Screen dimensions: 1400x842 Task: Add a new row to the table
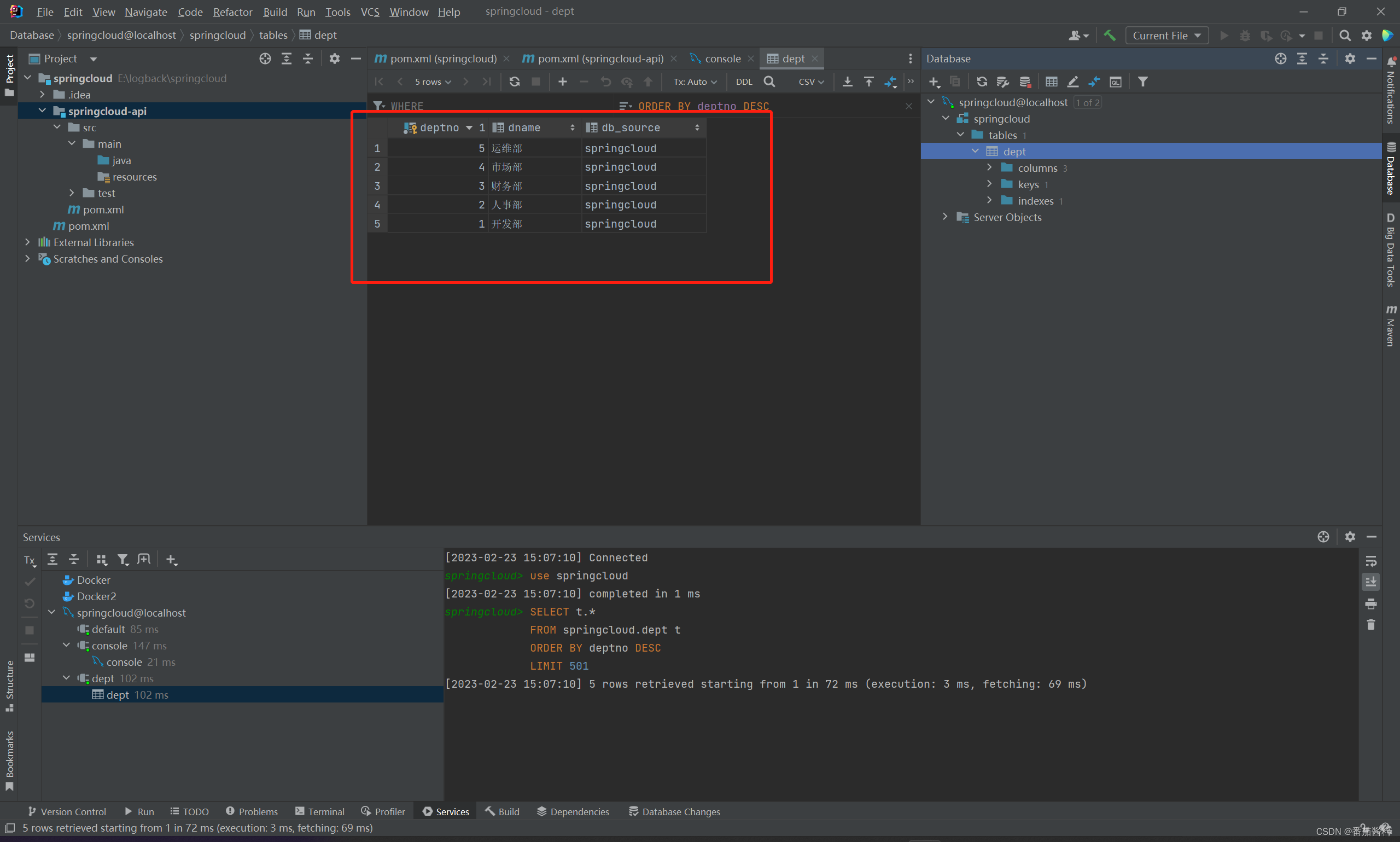563,82
